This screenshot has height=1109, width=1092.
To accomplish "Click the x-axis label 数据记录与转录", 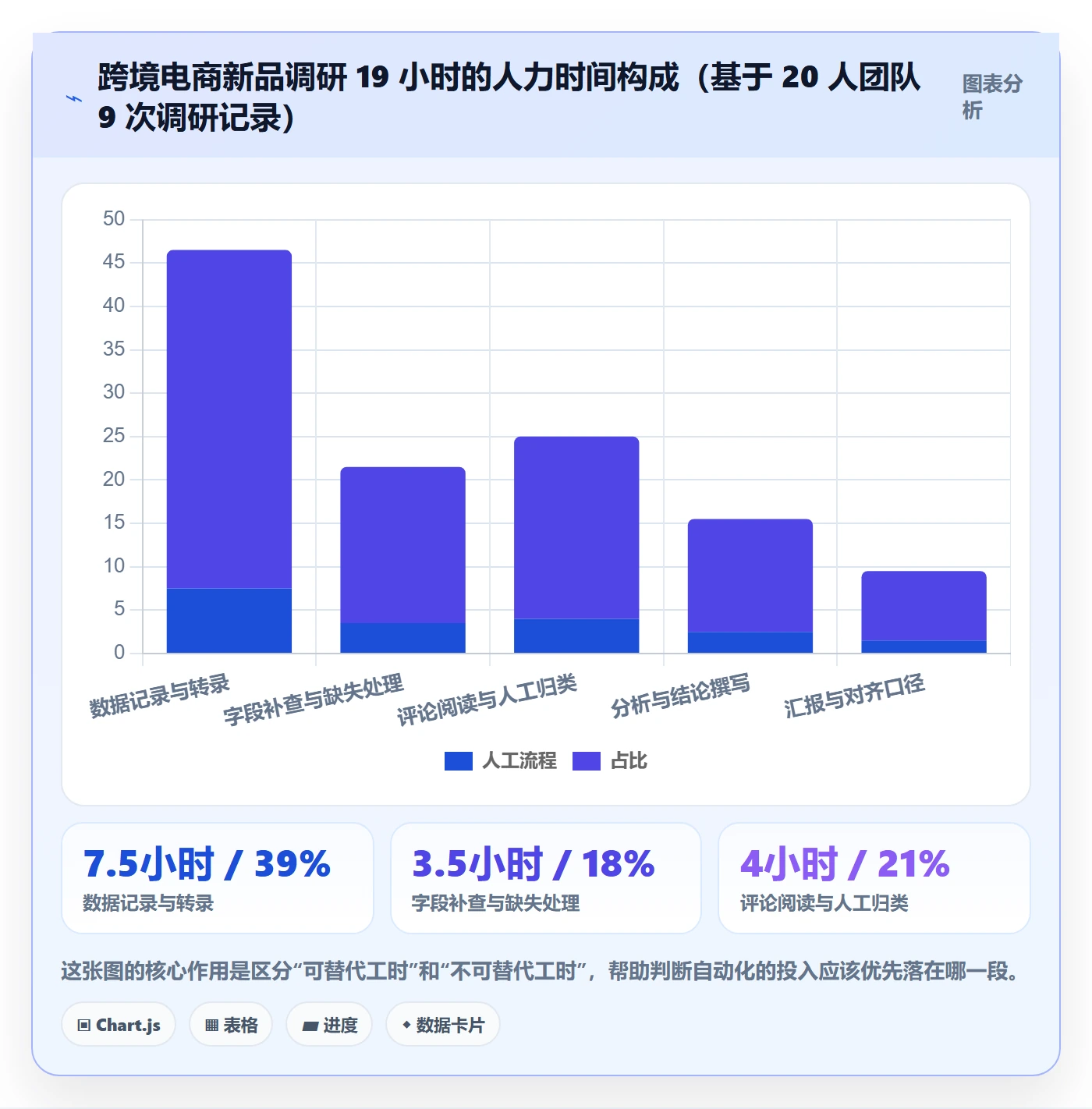I will point(160,696).
